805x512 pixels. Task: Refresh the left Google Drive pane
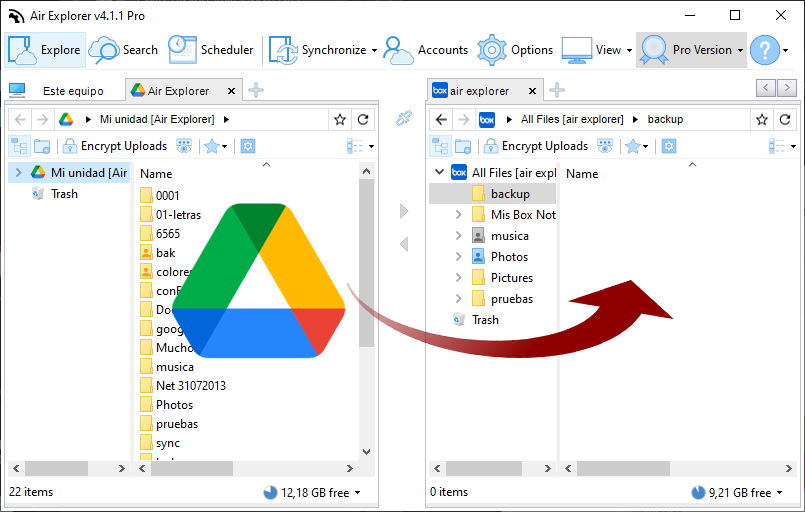363,120
